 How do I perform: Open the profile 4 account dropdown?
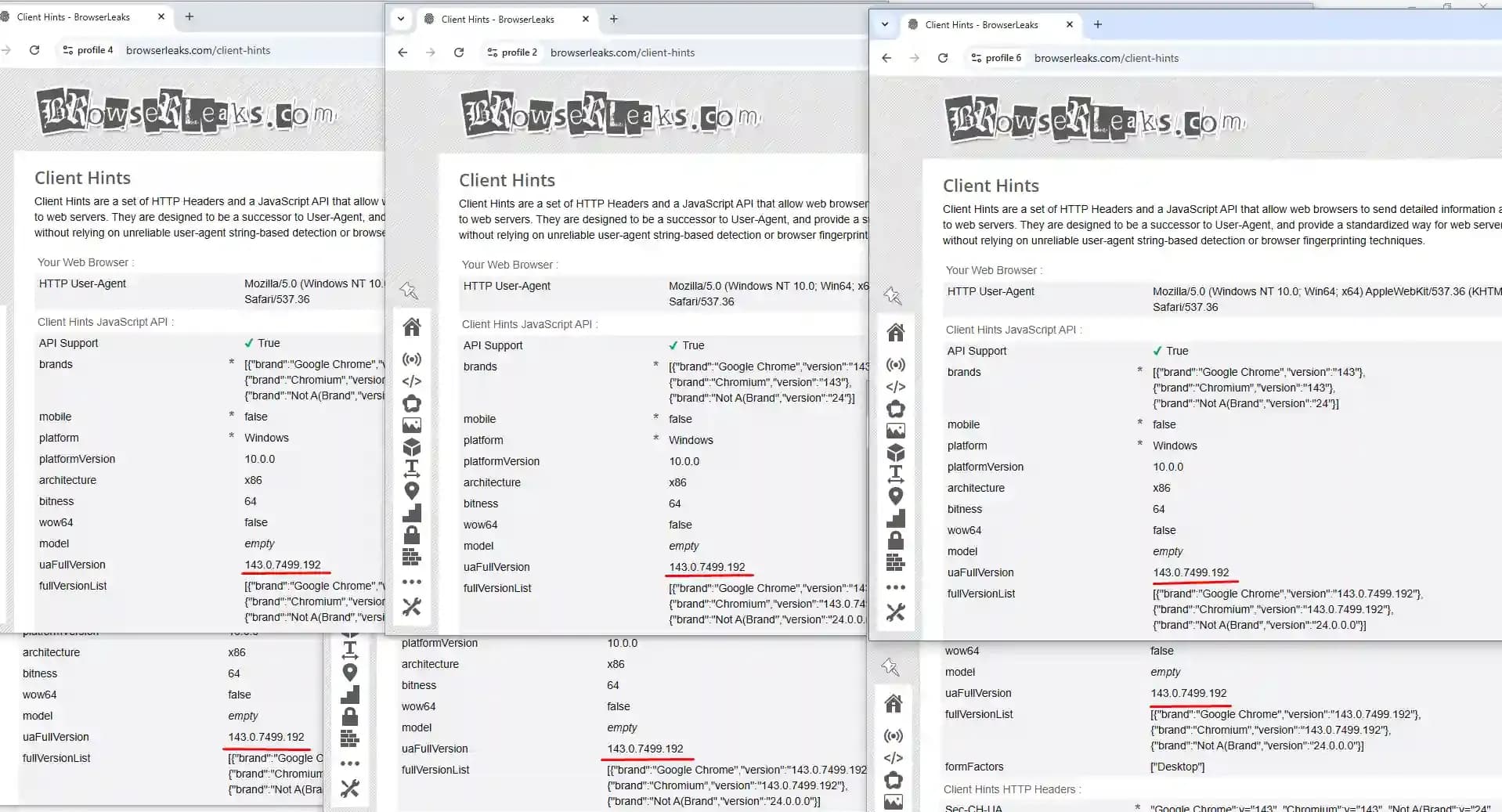[x=88, y=49]
